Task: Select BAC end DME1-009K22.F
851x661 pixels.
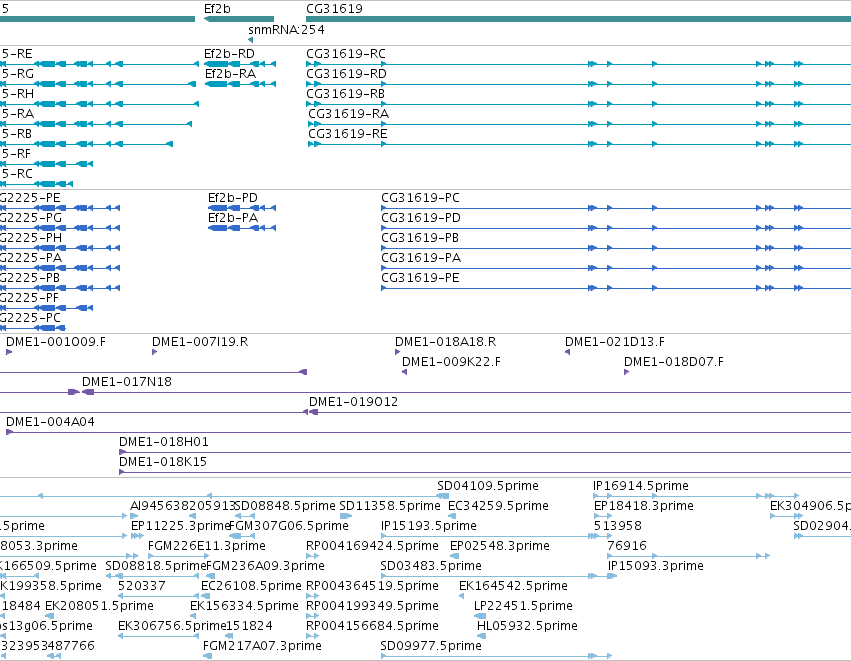Action: [451, 362]
